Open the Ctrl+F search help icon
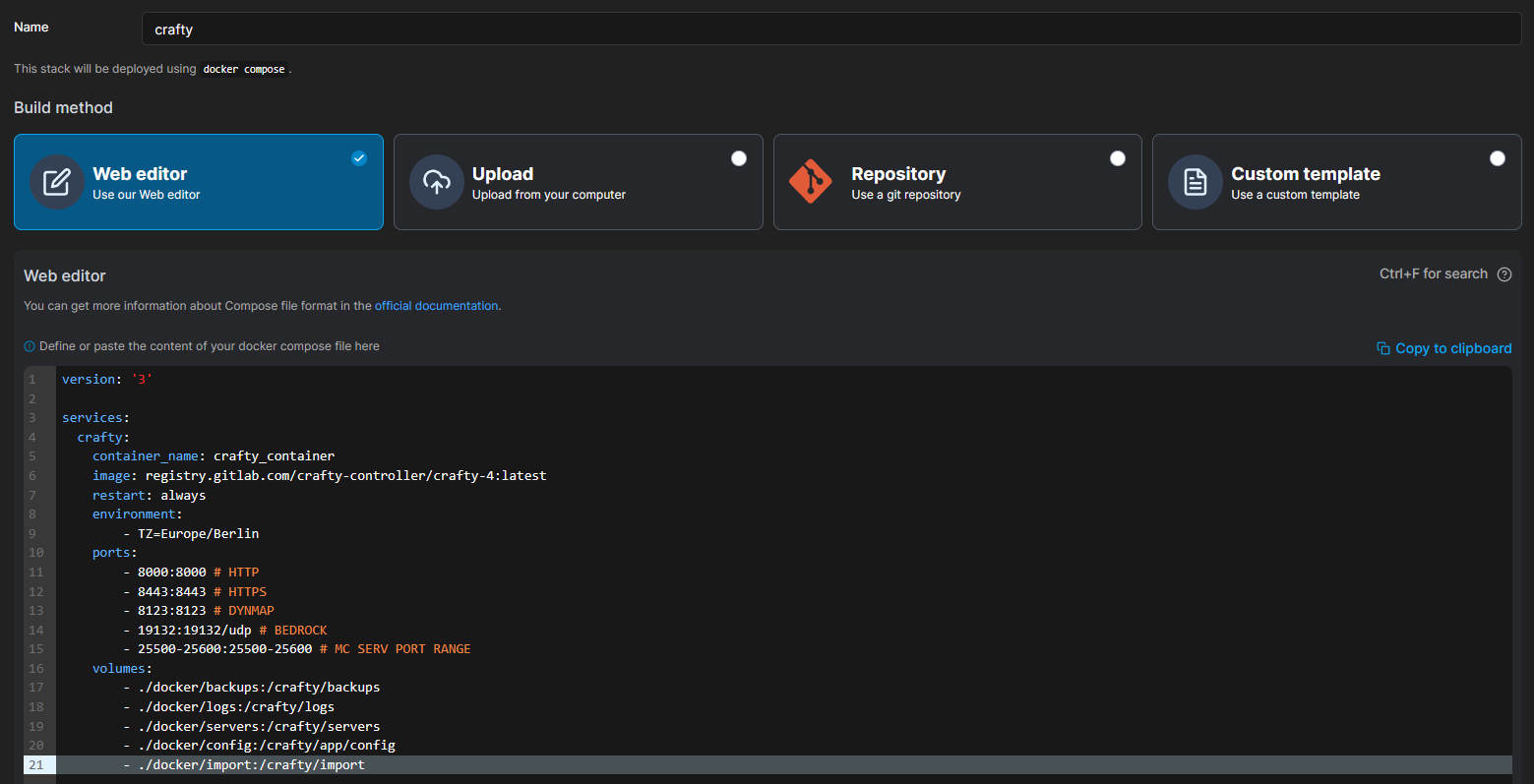This screenshot has height=784, width=1534. [x=1504, y=274]
